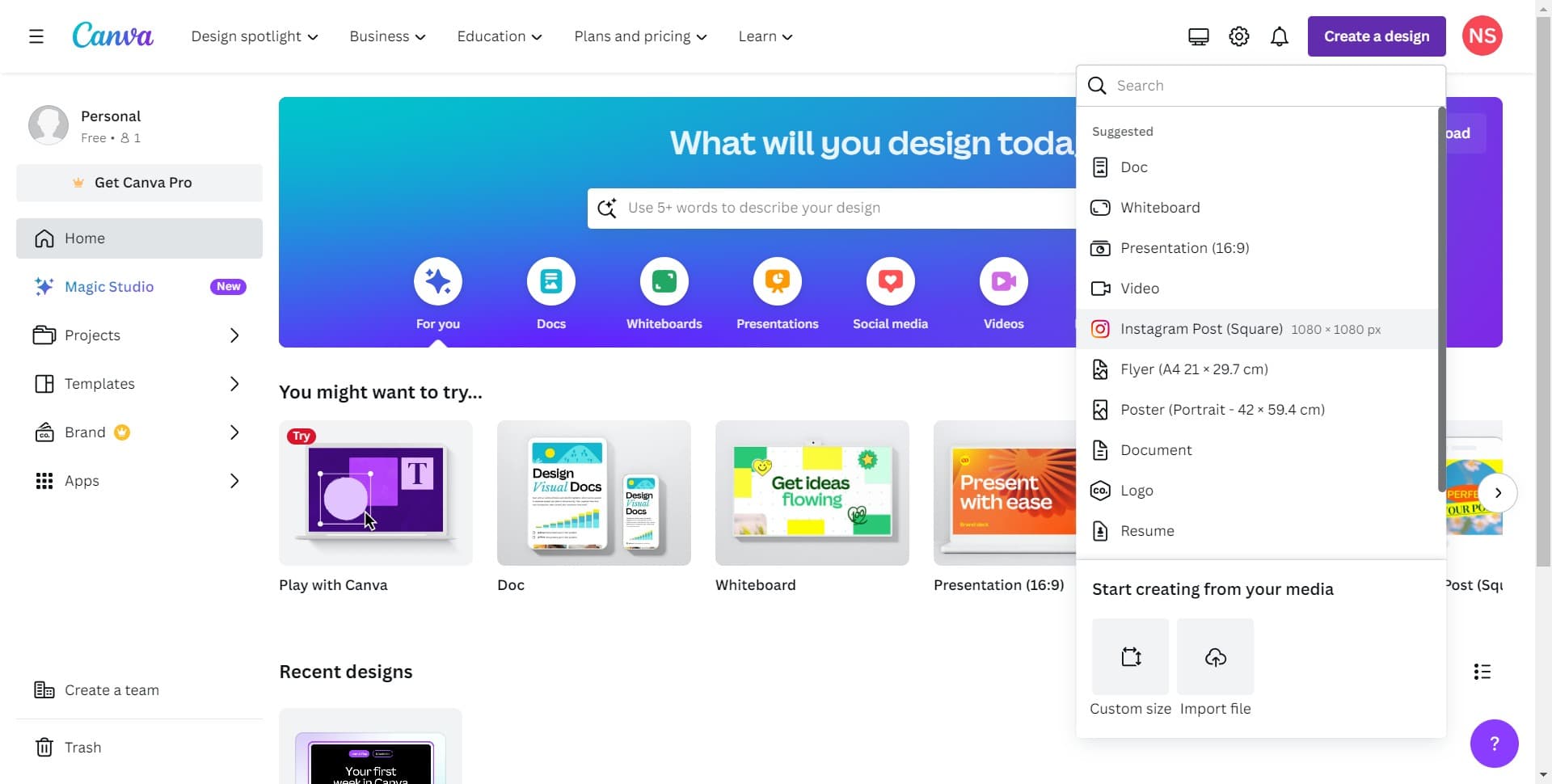Click the desktop app download icon

point(1198,36)
